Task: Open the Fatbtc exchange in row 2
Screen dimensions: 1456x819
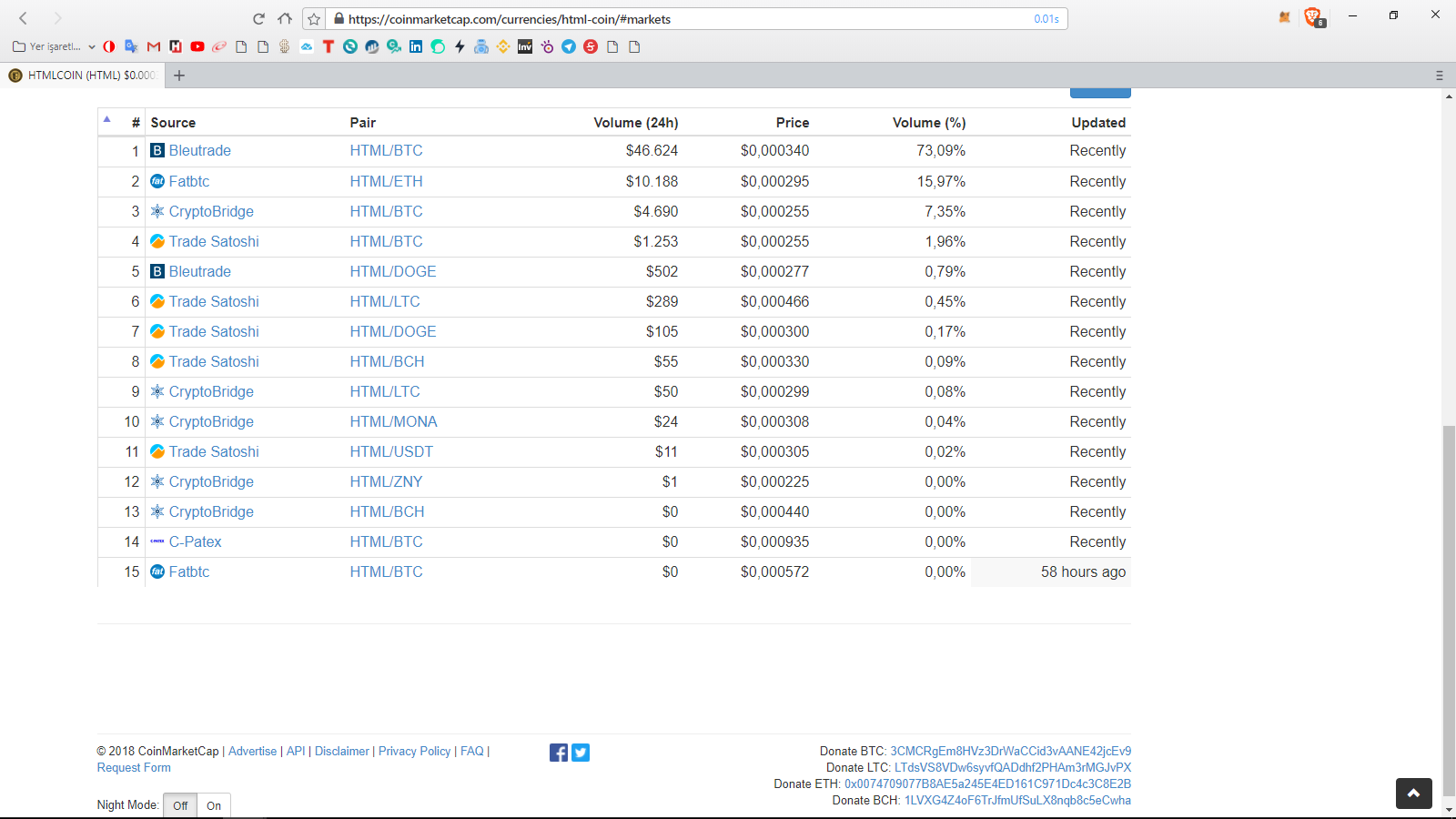Action: coord(189,182)
